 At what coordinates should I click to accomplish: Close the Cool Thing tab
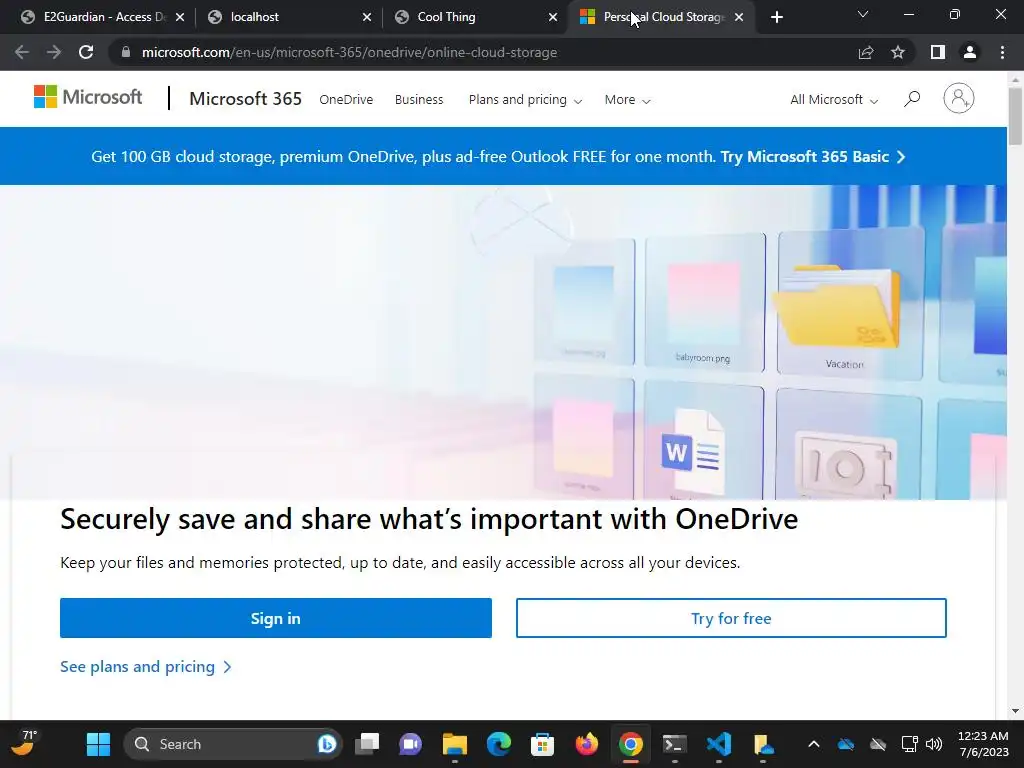553,17
